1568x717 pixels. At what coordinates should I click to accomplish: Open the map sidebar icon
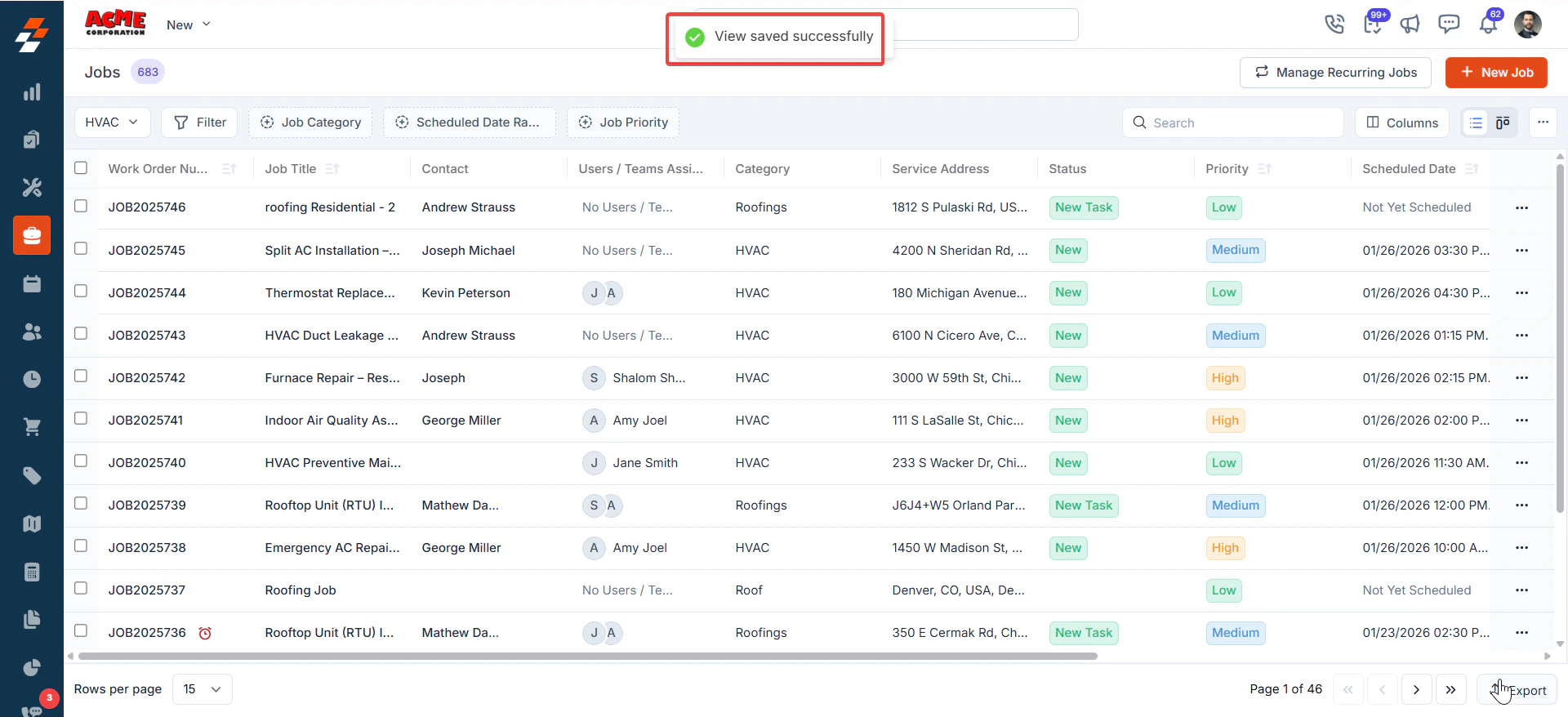pyautogui.click(x=32, y=523)
